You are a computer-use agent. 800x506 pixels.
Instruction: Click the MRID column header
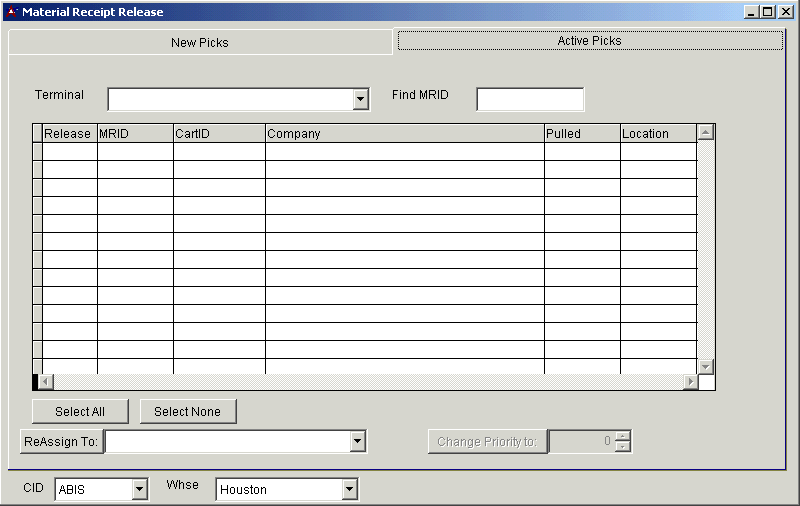tap(135, 133)
